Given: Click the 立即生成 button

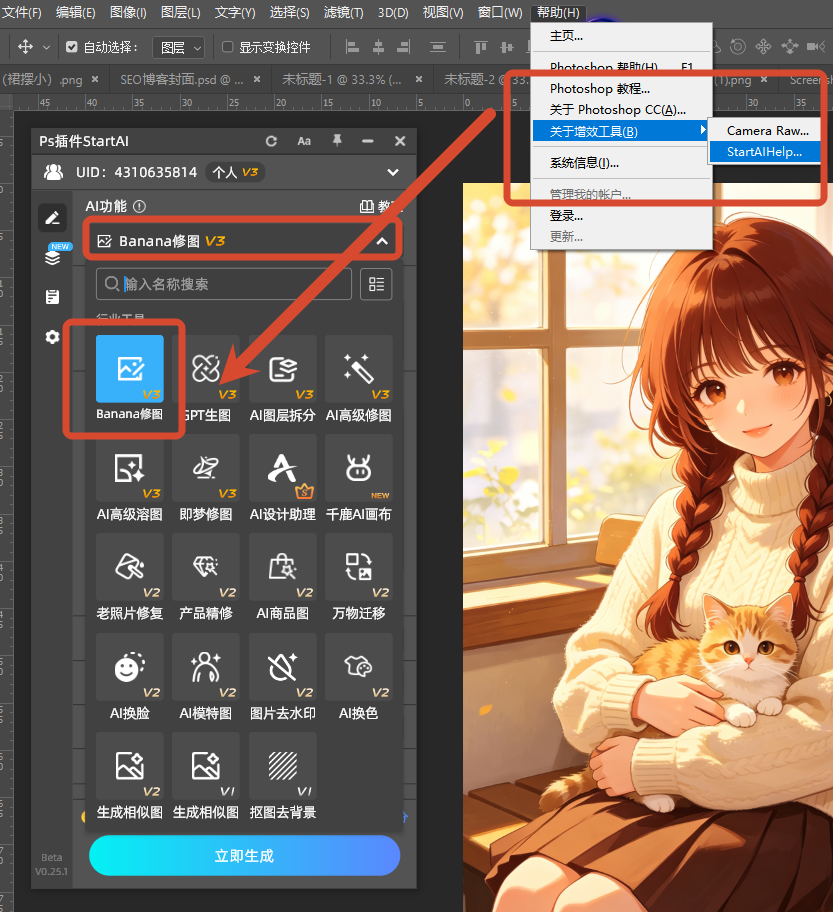Looking at the screenshot, I should click(x=244, y=856).
